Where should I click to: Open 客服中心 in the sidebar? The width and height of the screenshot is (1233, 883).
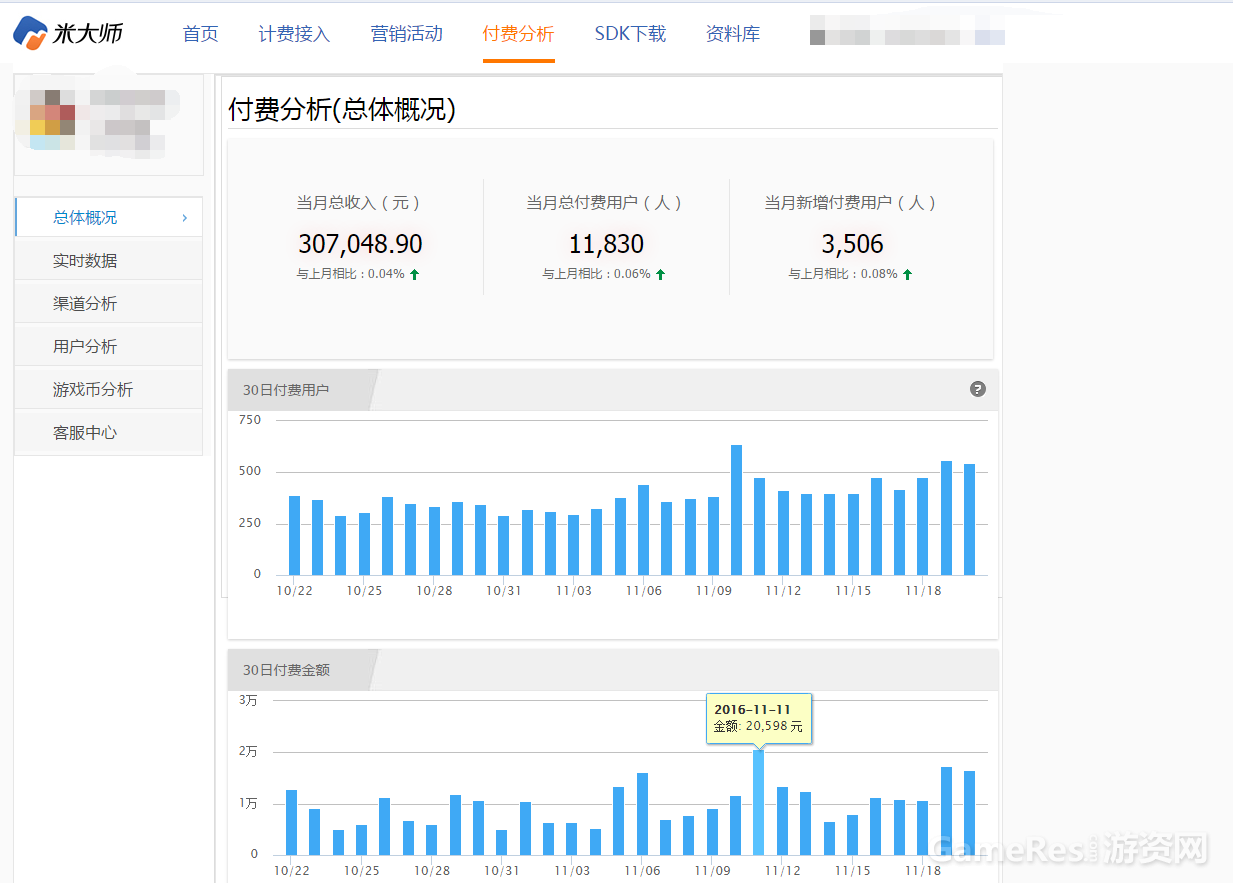(109, 432)
